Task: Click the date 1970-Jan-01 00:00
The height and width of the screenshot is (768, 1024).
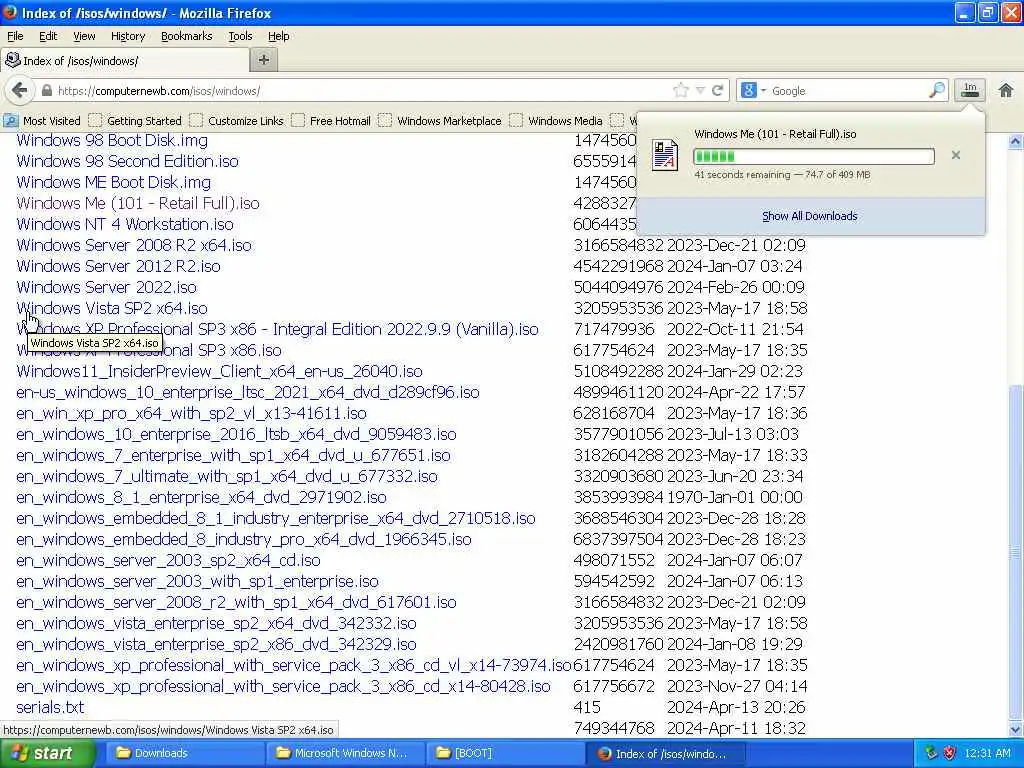Action: coord(735,497)
